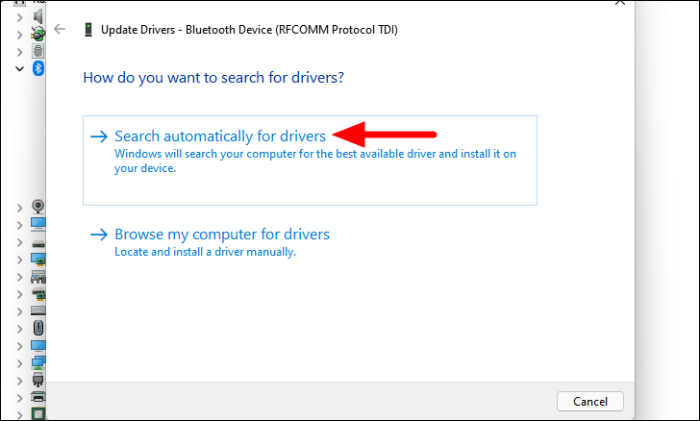Collapse the expanded Bluetooth category chevron
Image resolution: width=700 pixels, height=421 pixels.
coord(20,69)
